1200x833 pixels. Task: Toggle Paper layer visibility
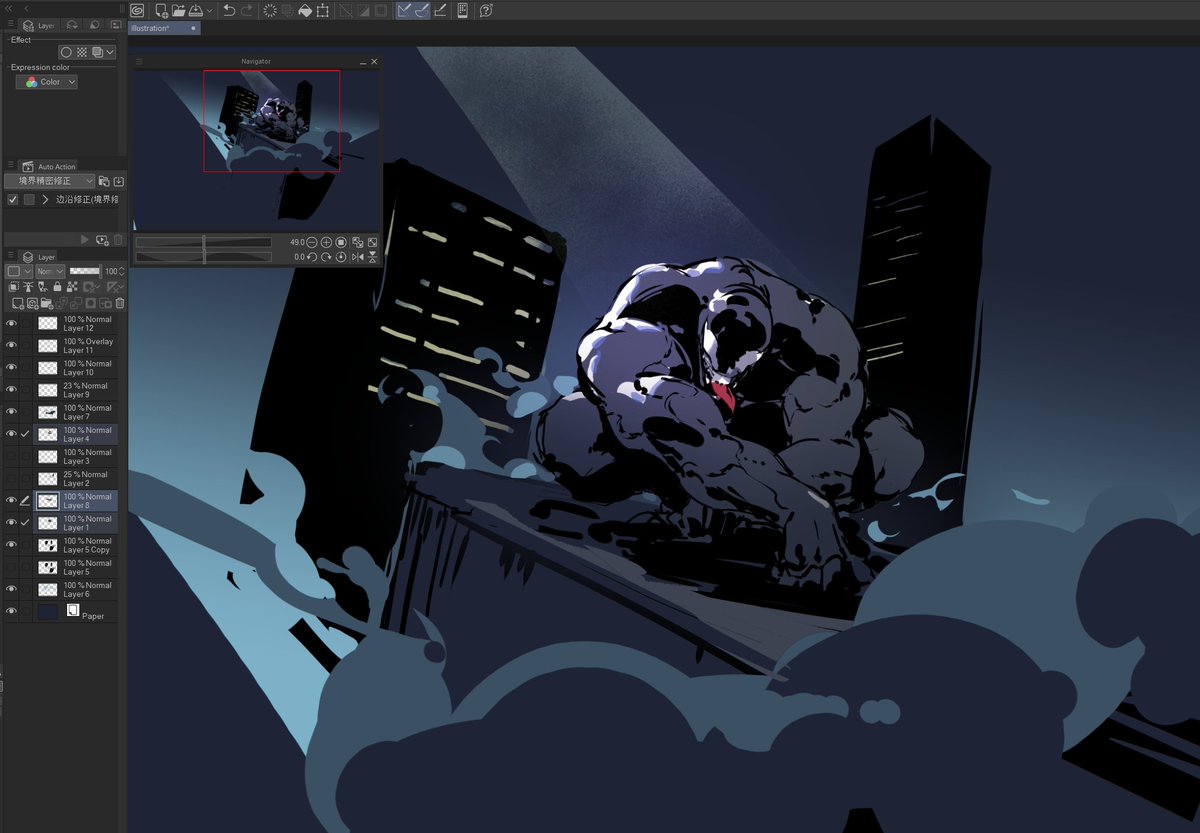[11, 611]
